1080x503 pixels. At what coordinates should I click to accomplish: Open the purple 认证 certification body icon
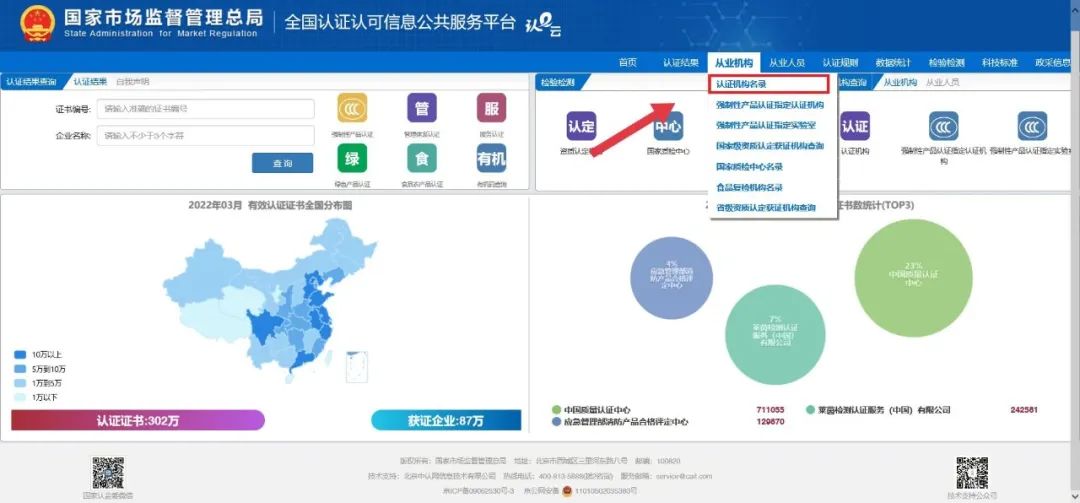click(855, 126)
